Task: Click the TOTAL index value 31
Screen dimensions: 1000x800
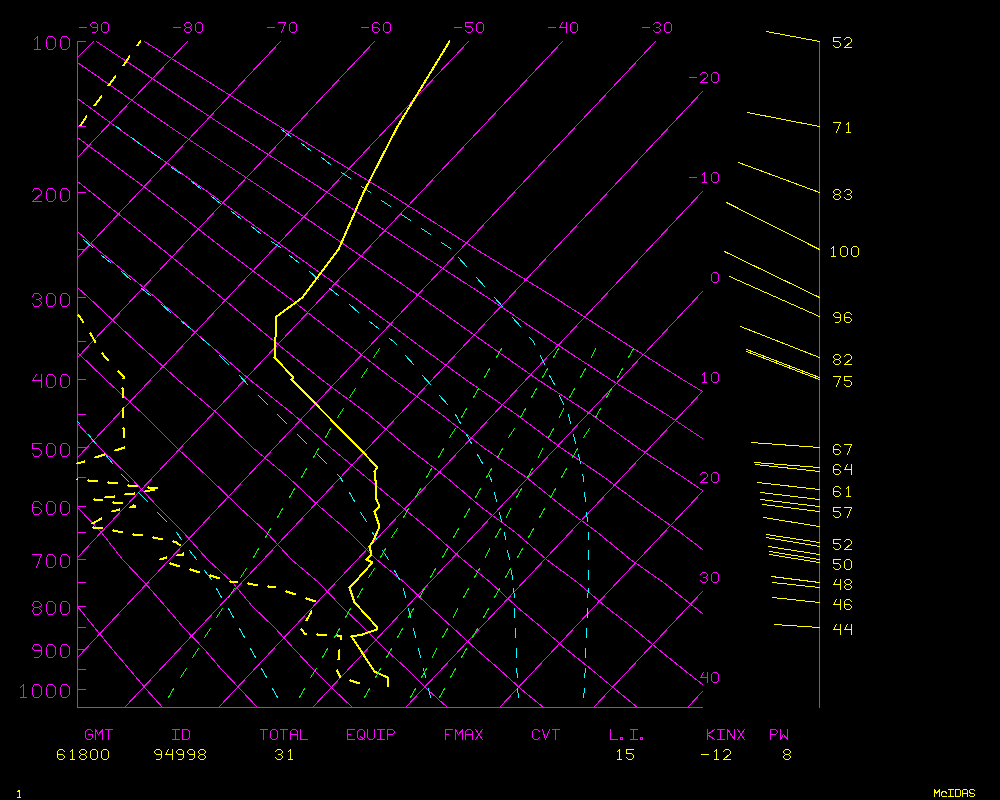Action: pyautogui.click(x=285, y=755)
